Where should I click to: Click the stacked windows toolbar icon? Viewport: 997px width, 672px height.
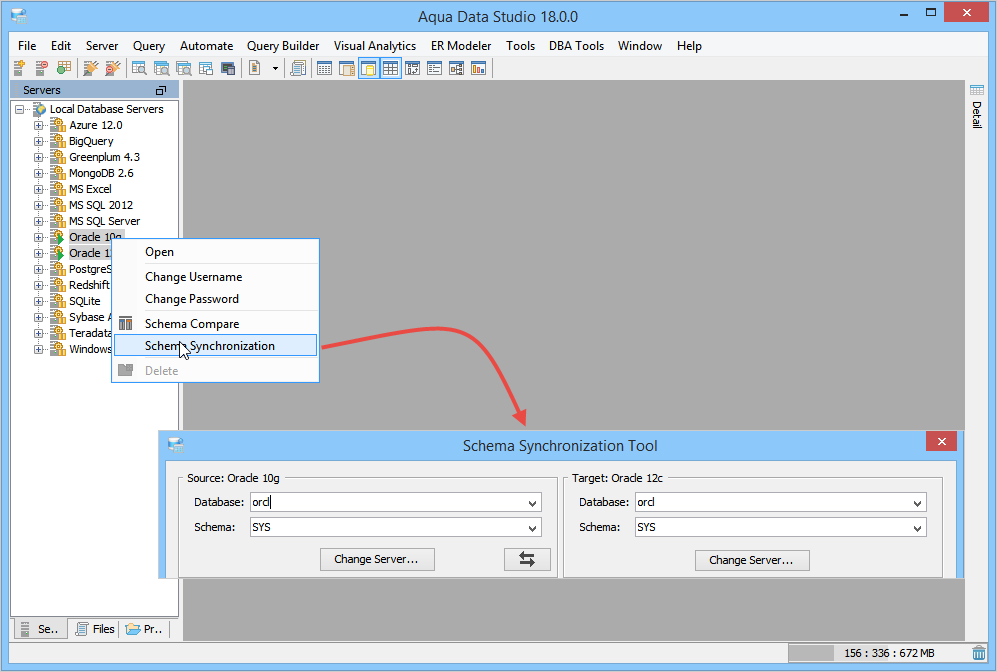[205, 68]
